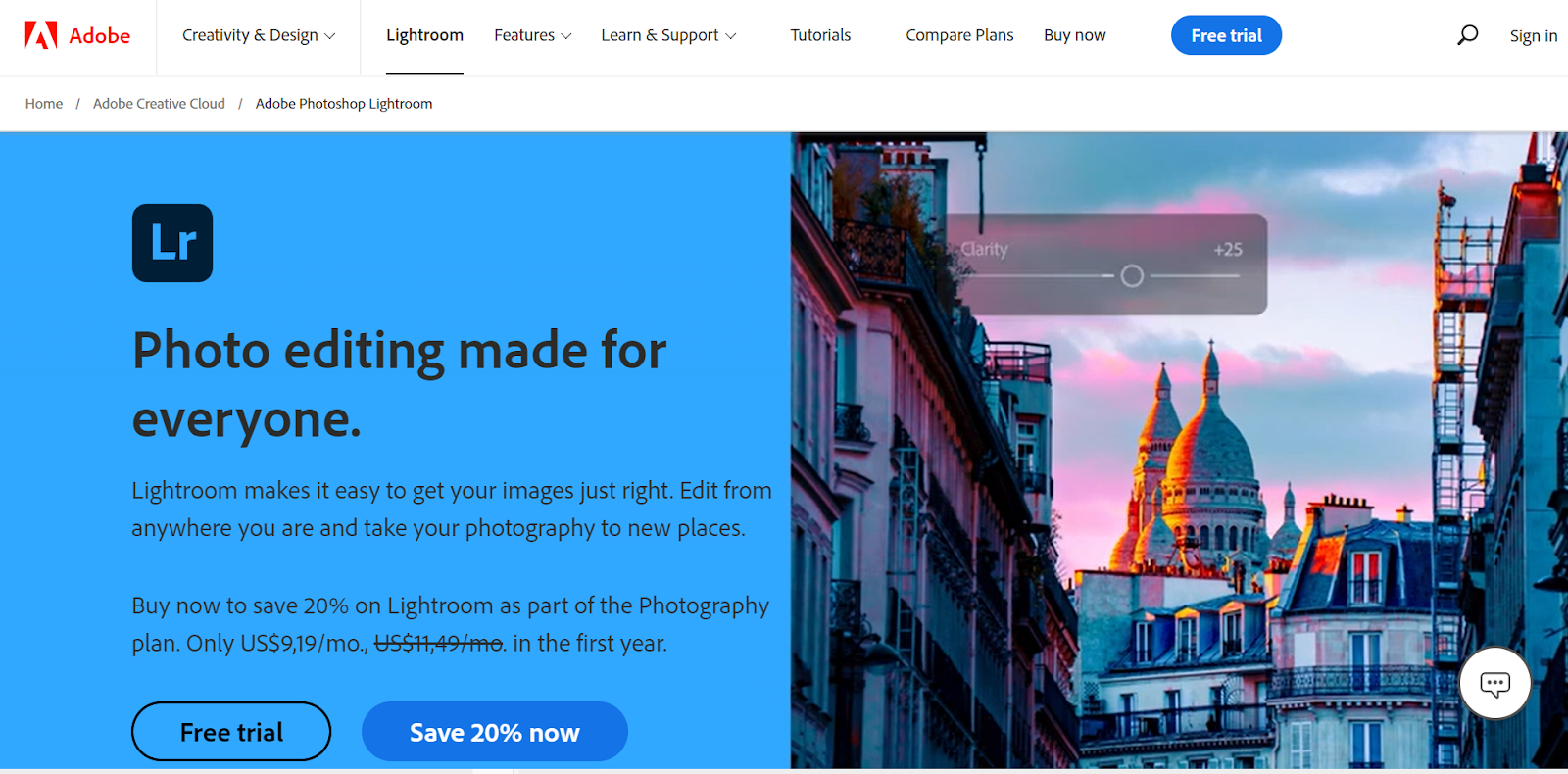Click the Adobe wordmark text

[x=100, y=36]
